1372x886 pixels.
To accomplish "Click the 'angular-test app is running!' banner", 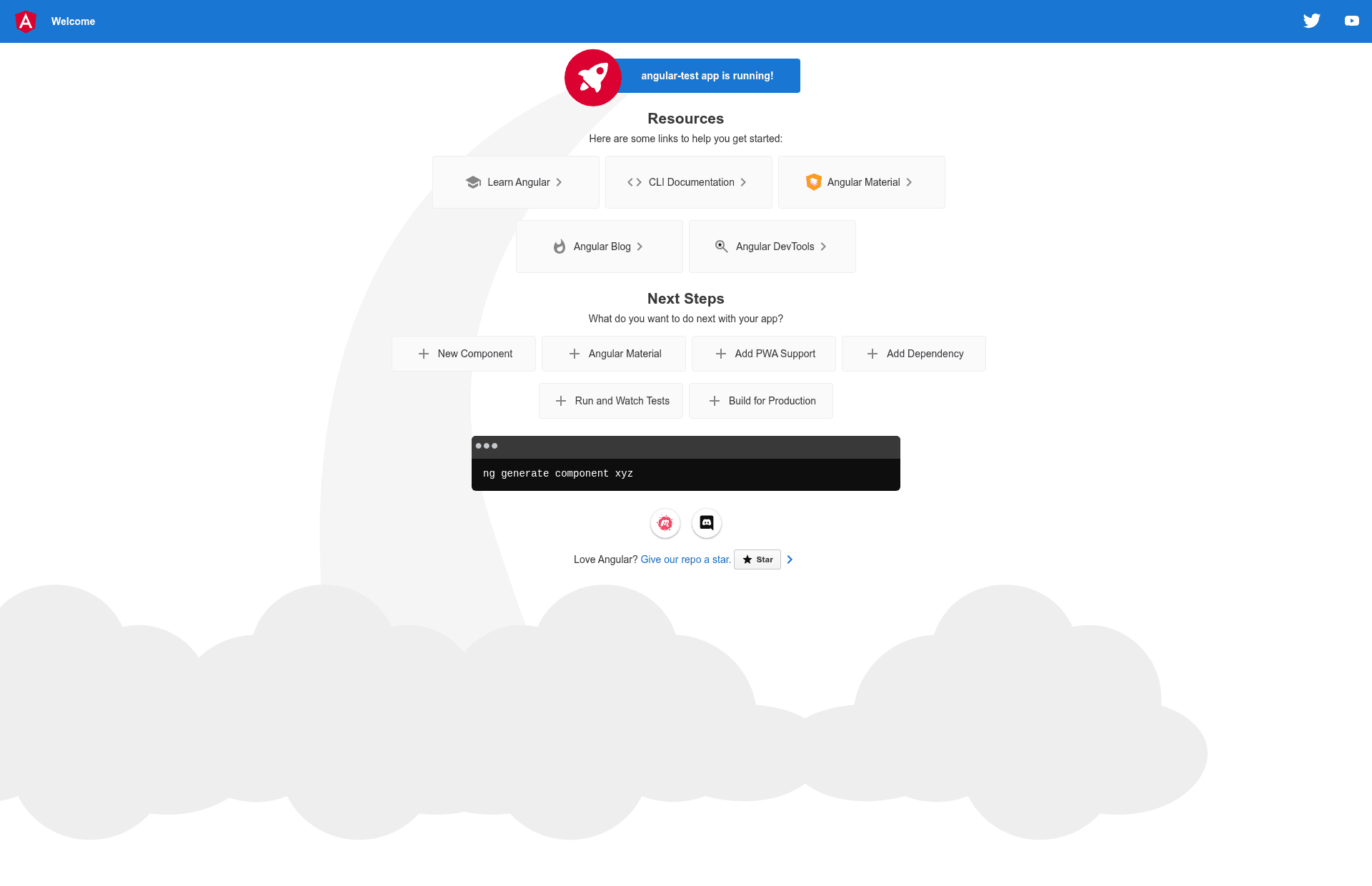I will click(707, 76).
